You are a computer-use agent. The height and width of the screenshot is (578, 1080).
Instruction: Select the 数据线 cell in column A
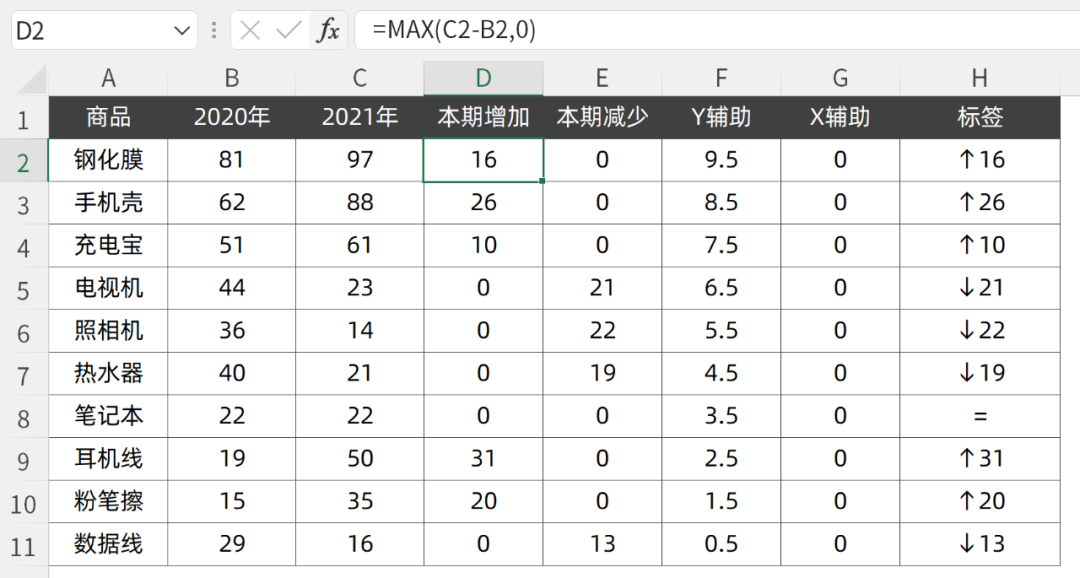click(x=108, y=544)
